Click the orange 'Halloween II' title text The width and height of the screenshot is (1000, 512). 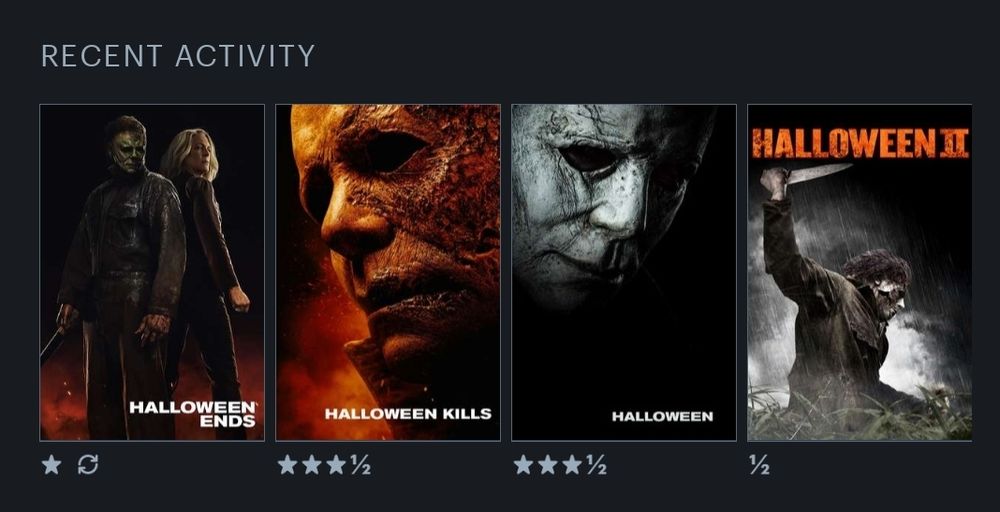point(860,143)
